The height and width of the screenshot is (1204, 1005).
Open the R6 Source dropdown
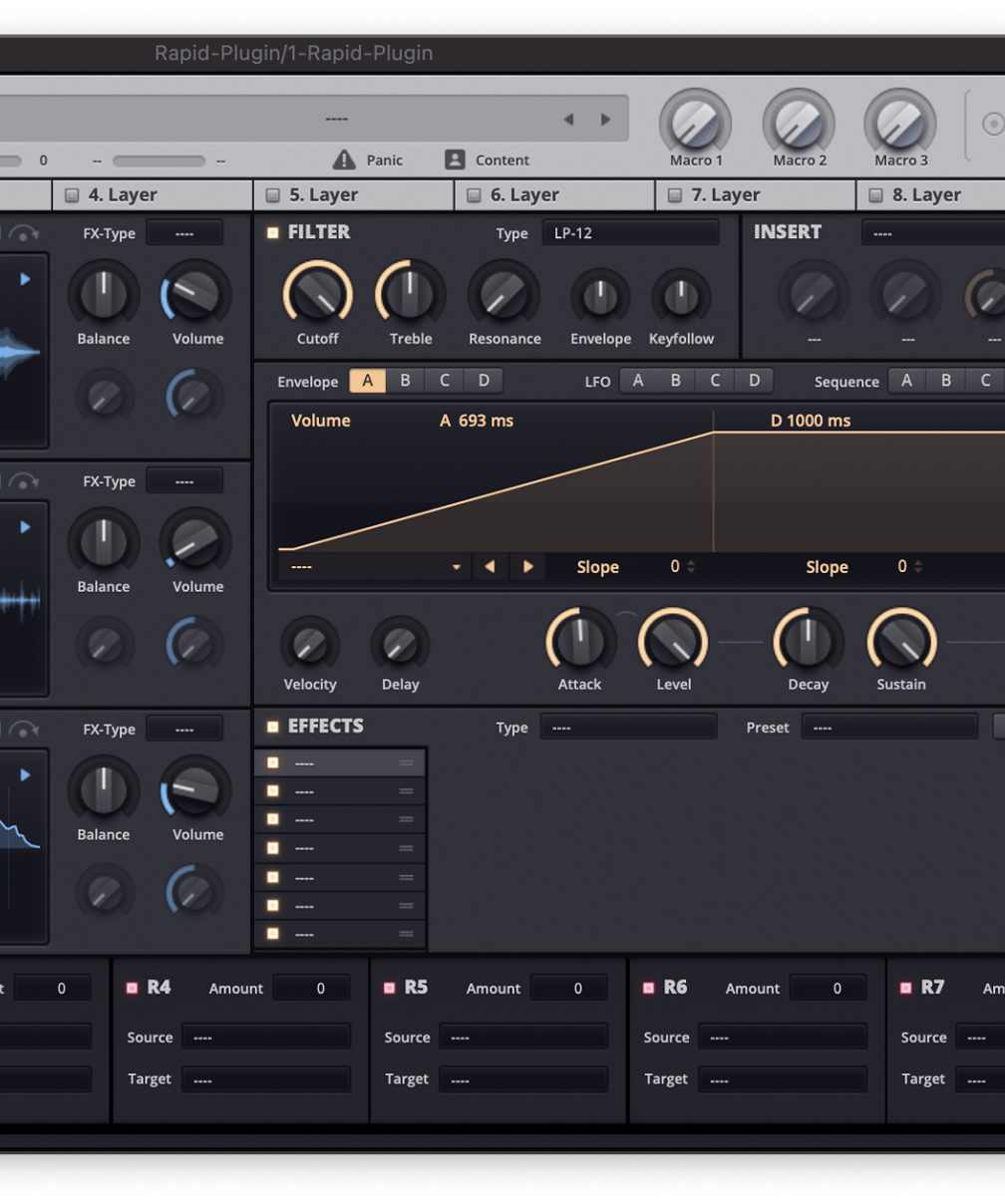coord(783,1037)
